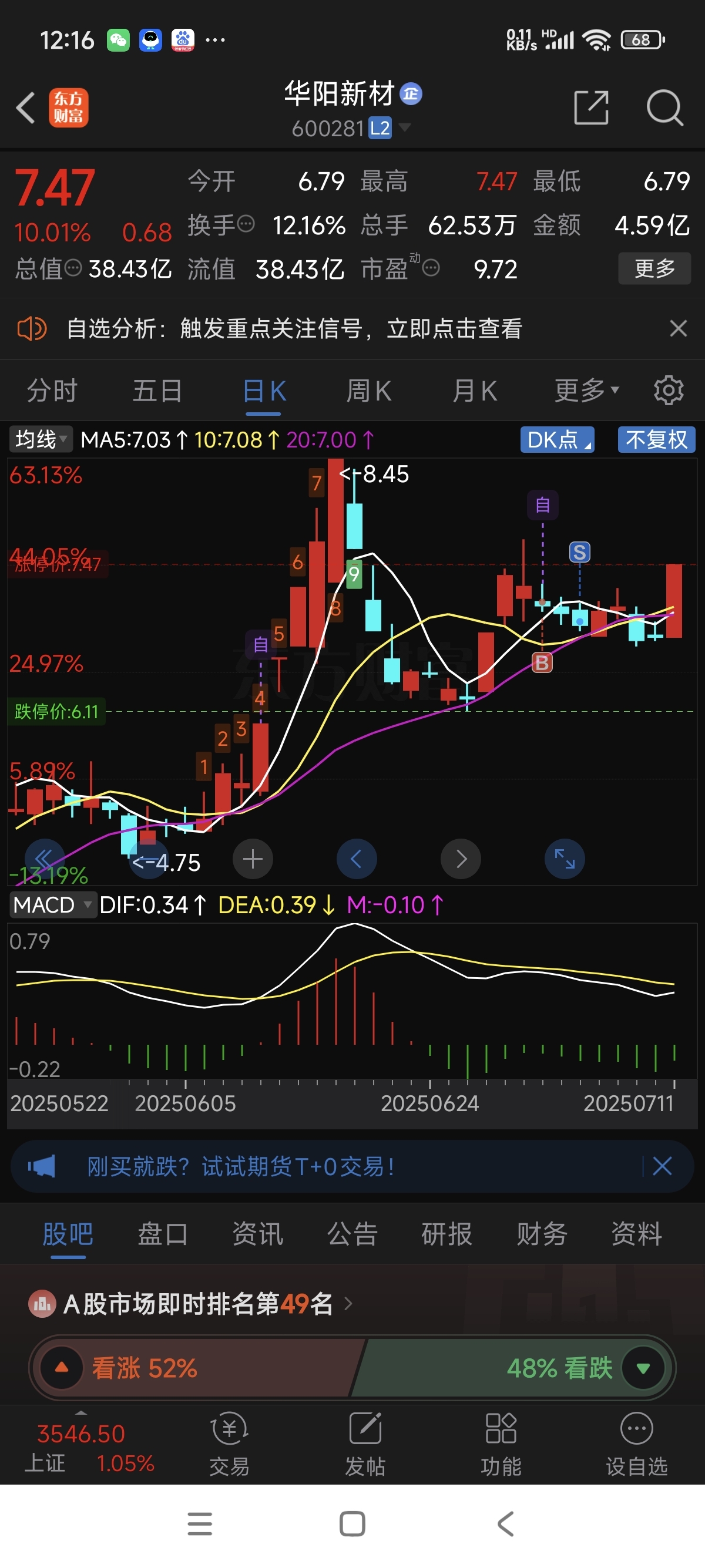The height and width of the screenshot is (1568, 705).
Task: Move chart left with blue arrow button
Action: pyautogui.click(x=357, y=859)
